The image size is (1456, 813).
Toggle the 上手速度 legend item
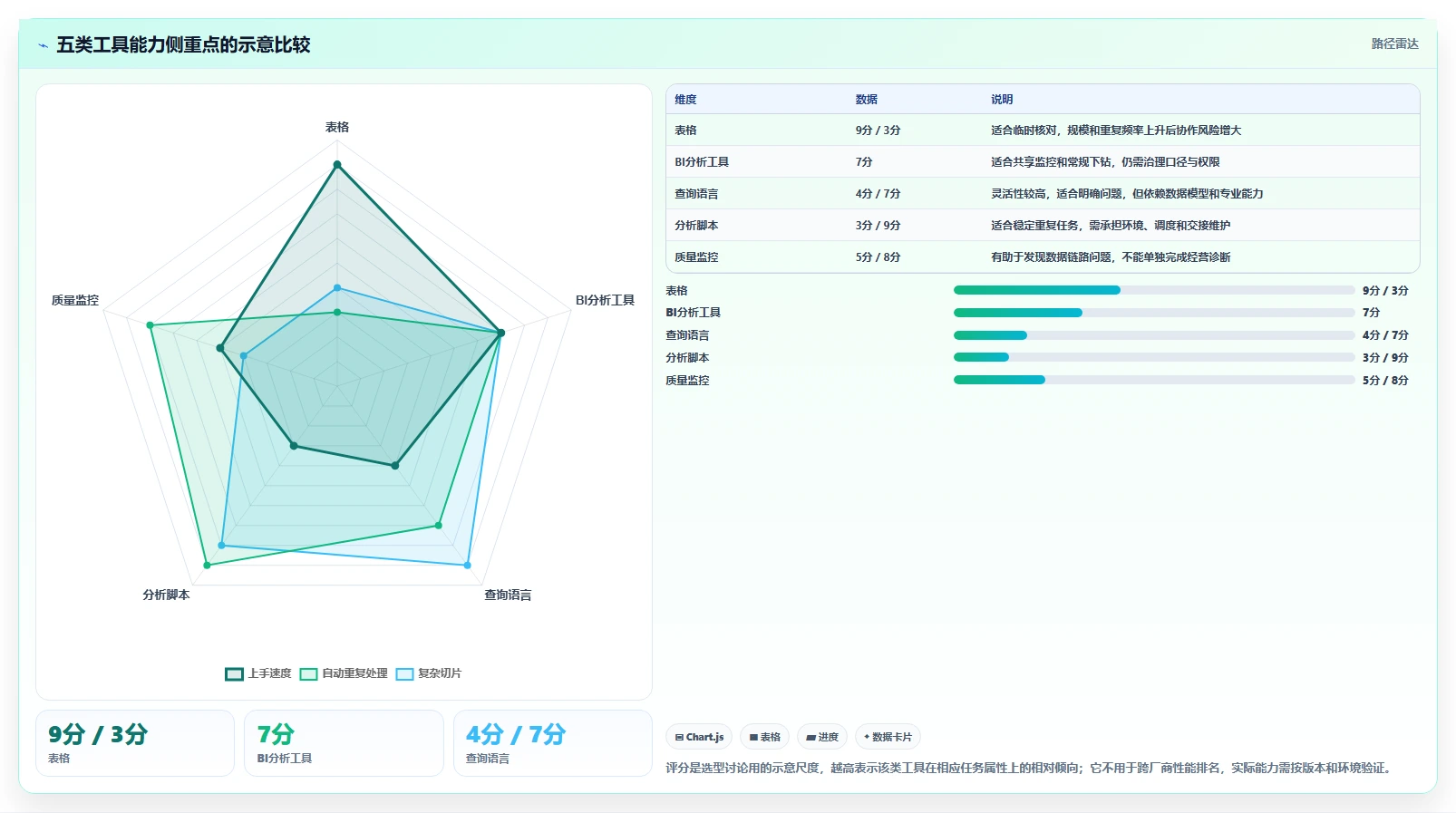pyautogui.click(x=258, y=673)
